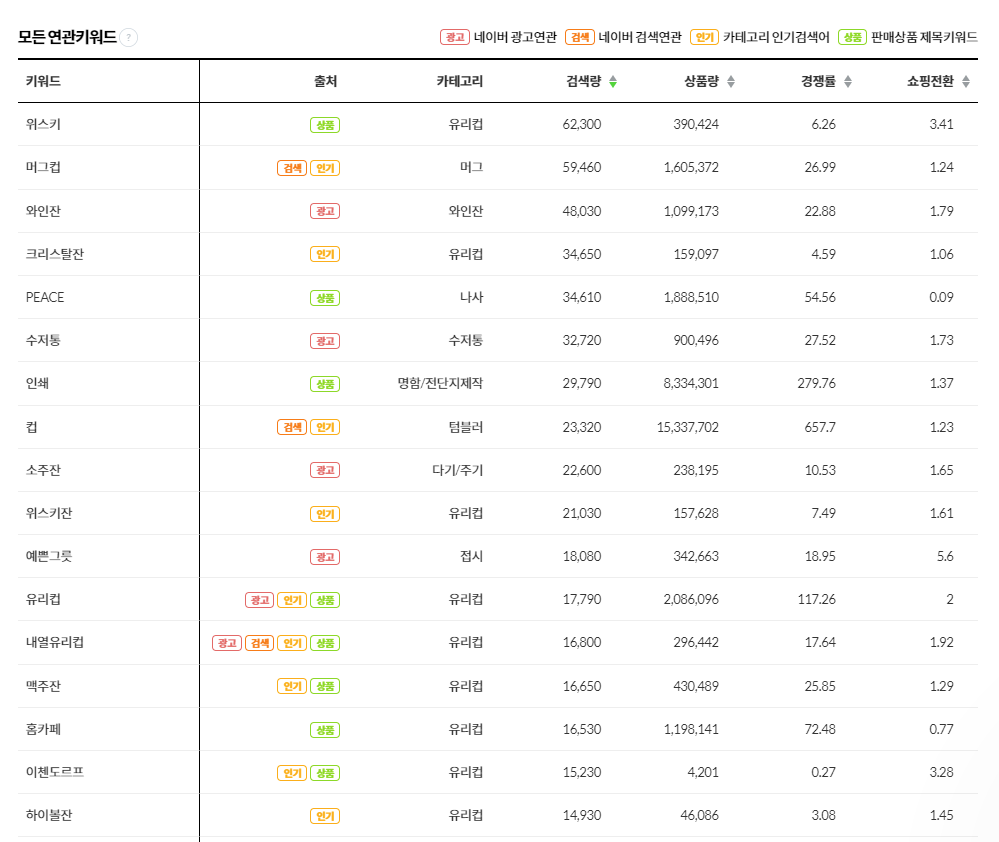999x842 pixels.
Task: Click the 광고 badge in the 수저통 row
Action: tap(325, 341)
